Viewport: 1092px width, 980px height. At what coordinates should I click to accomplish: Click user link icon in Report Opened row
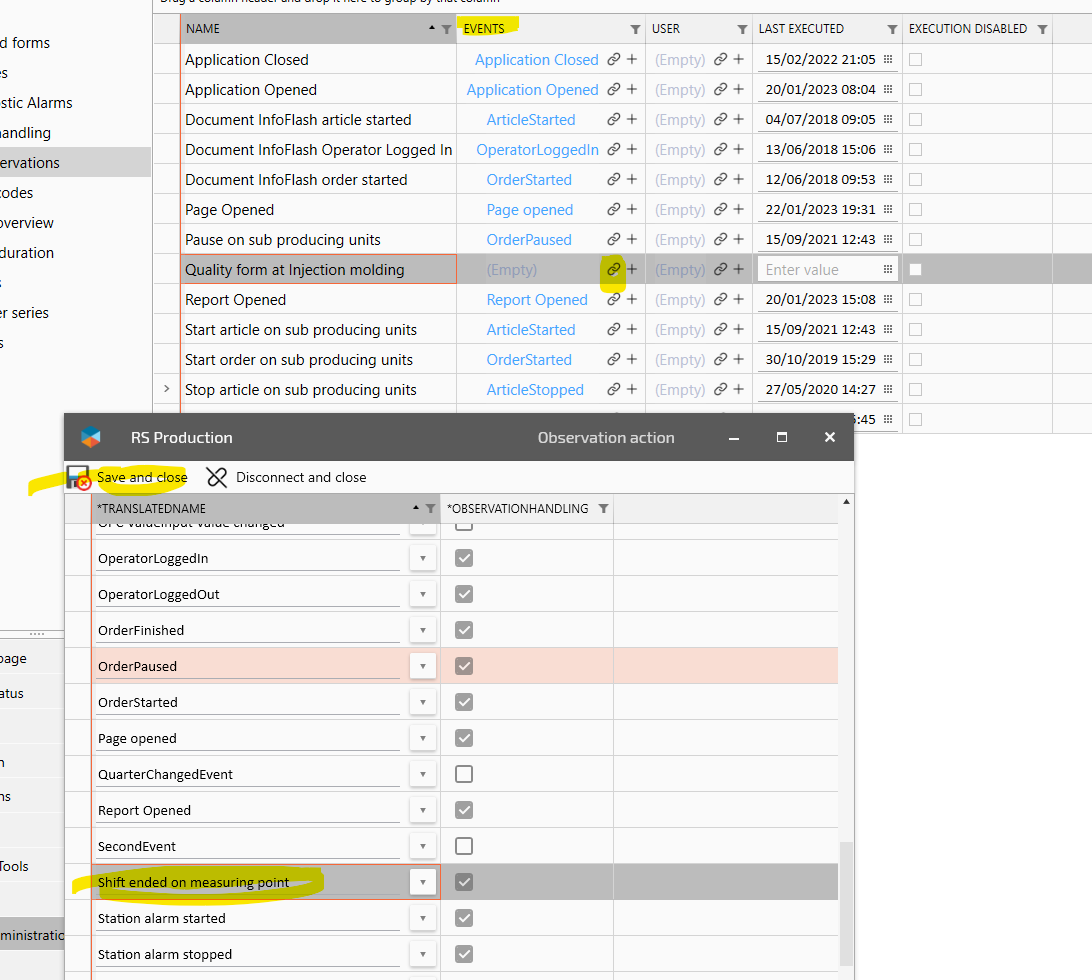[x=720, y=300]
